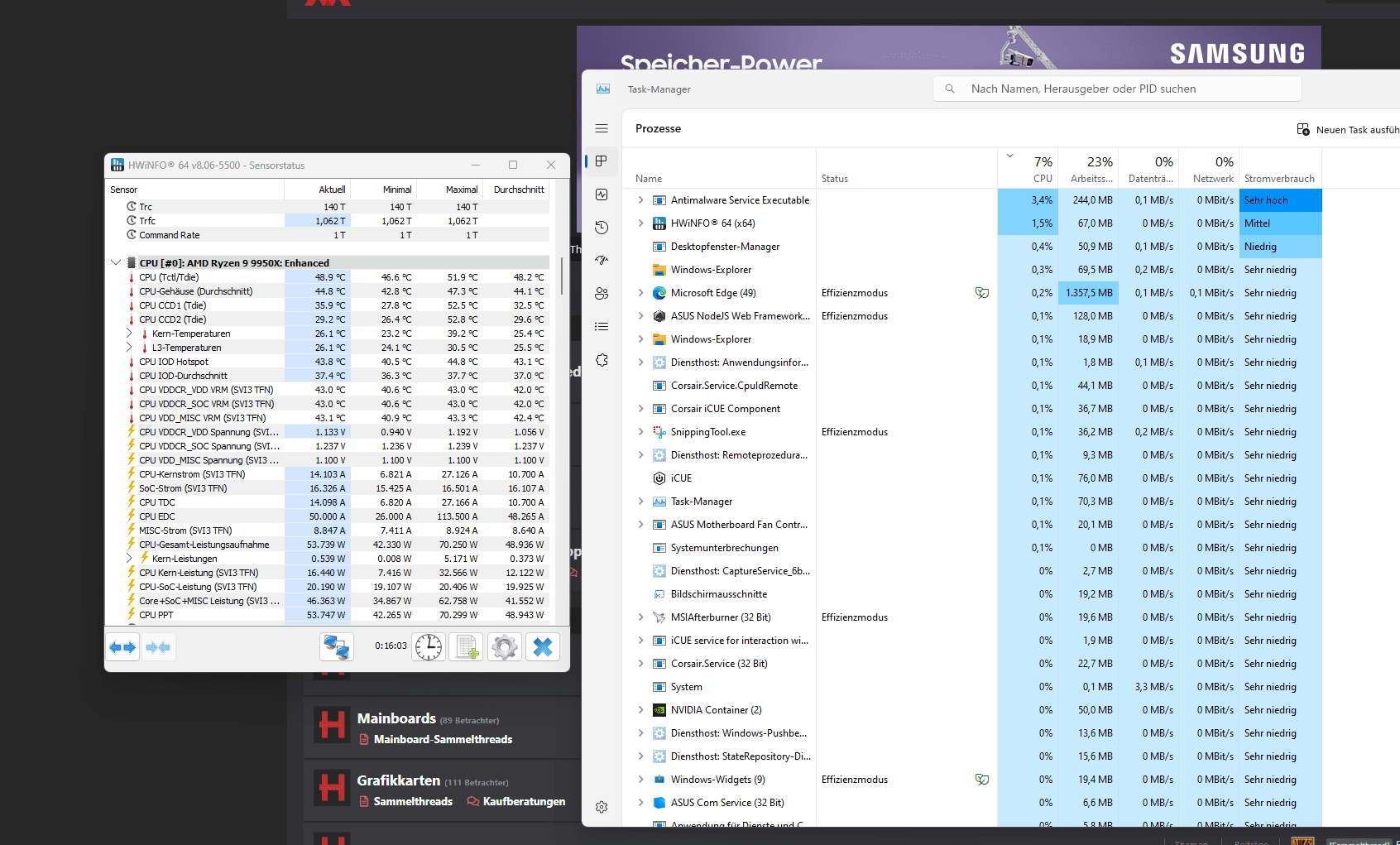Click the Task Manager app icon in its title bar
Screen dimensions: 1400x845
603,89
